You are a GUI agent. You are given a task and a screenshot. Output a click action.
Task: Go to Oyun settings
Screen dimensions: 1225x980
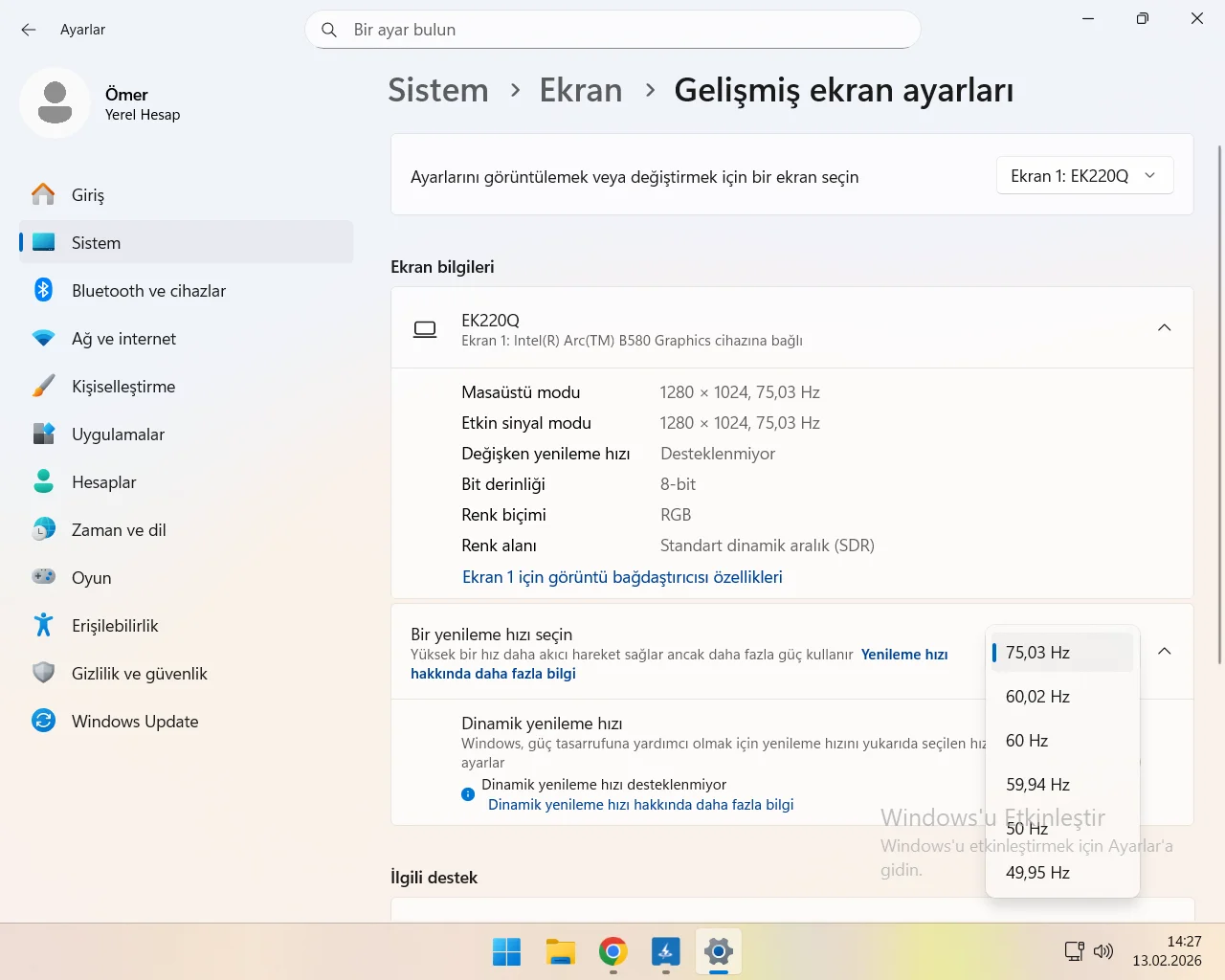pos(187,577)
